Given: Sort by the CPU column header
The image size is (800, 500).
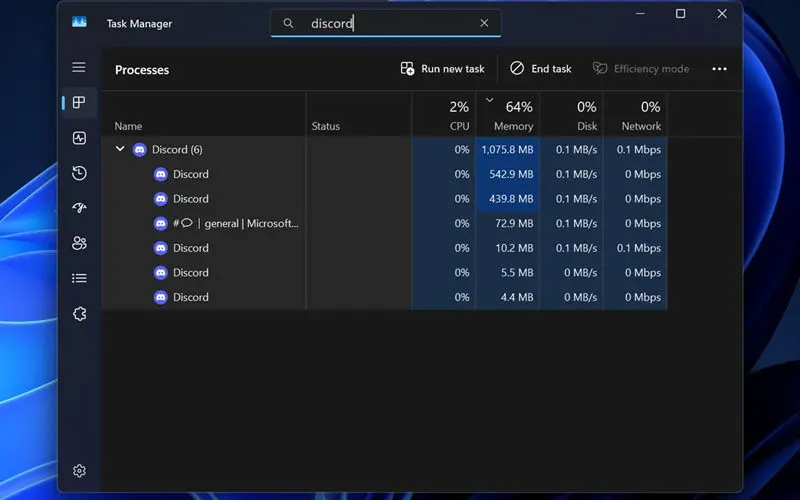Looking at the screenshot, I should point(443,115).
